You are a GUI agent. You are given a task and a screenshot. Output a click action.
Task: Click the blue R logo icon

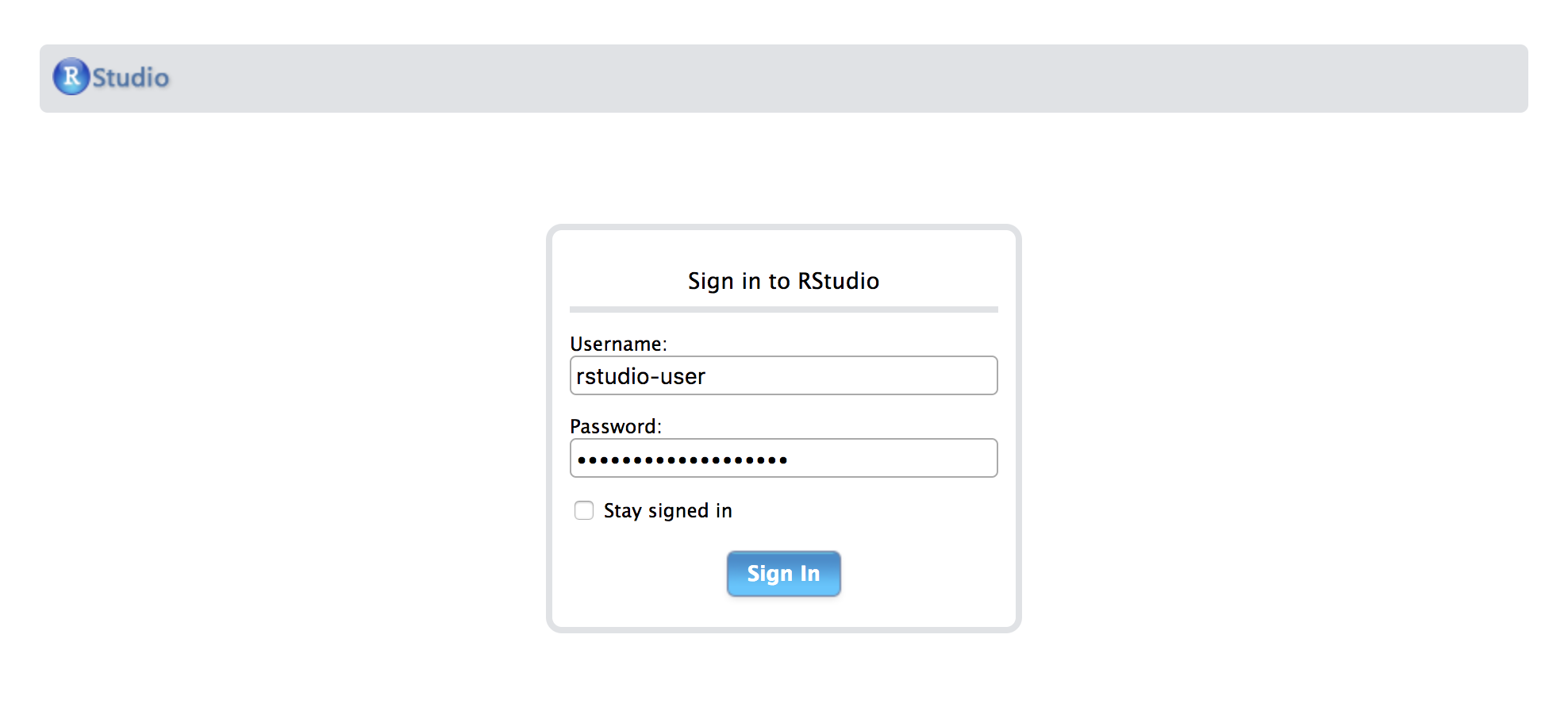(71, 77)
